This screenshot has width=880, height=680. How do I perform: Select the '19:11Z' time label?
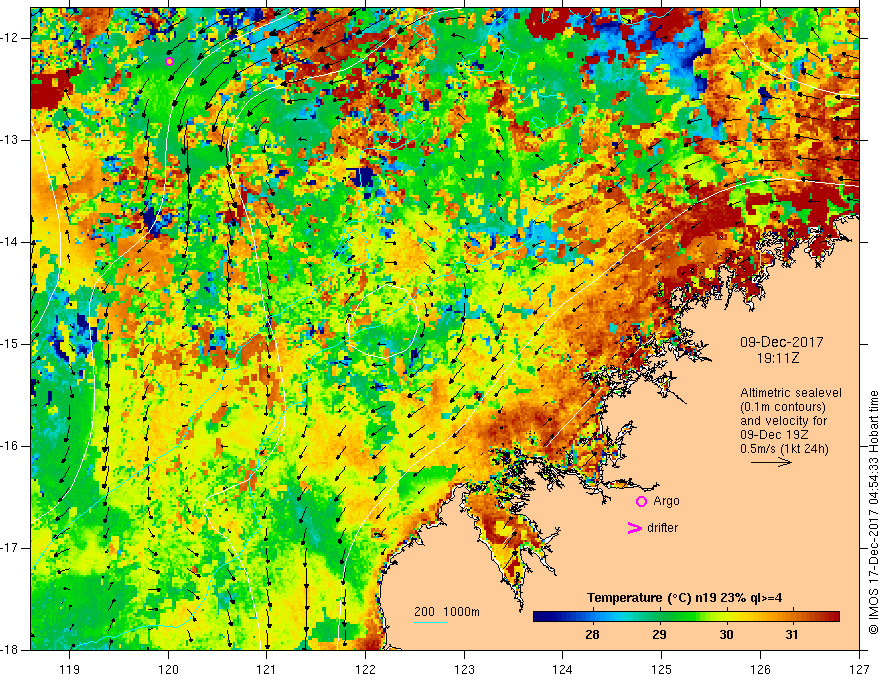[778, 358]
